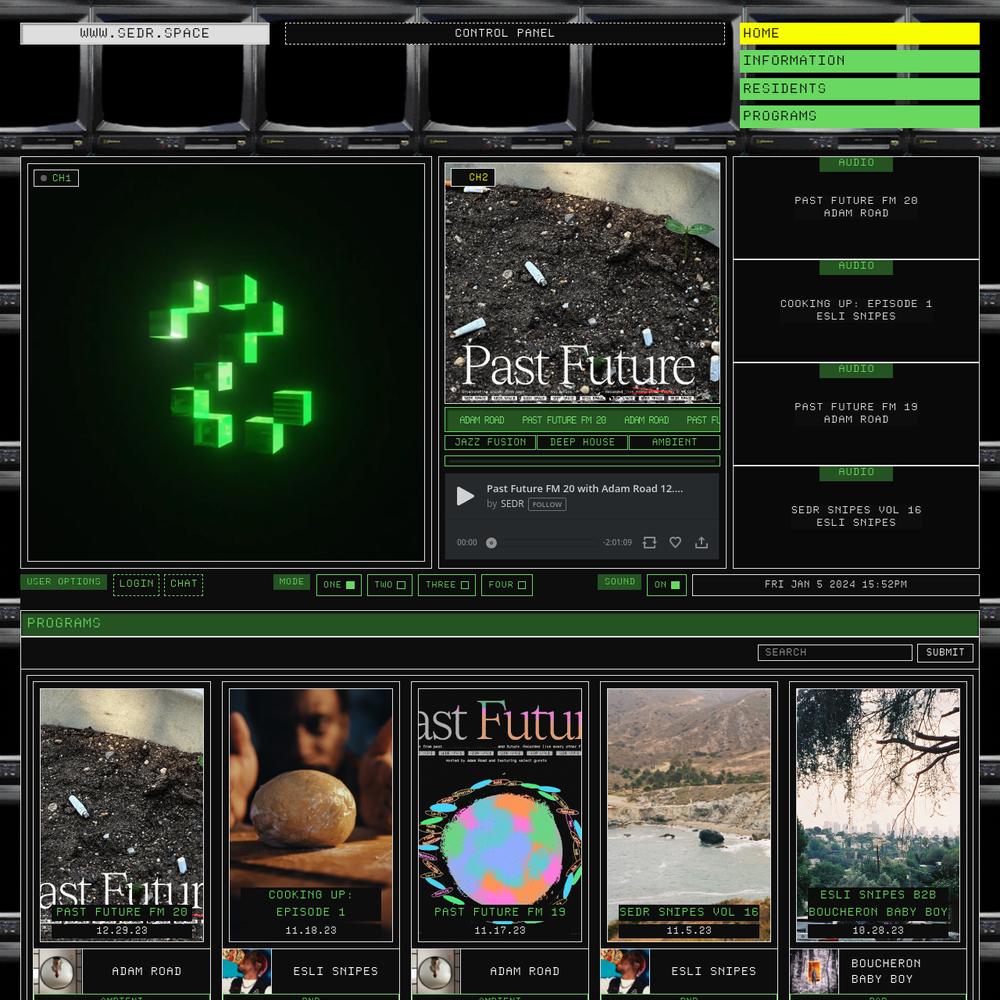Viewport: 1000px width, 1000px height.
Task: Click scrolling ticker text Past Future FM 20
Action: coord(564,420)
